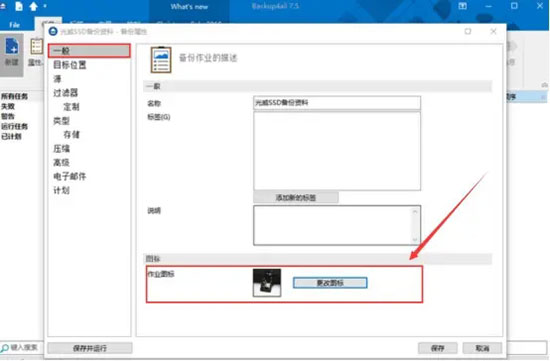Open the quick access dropdown arrow

(x=45, y=6)
